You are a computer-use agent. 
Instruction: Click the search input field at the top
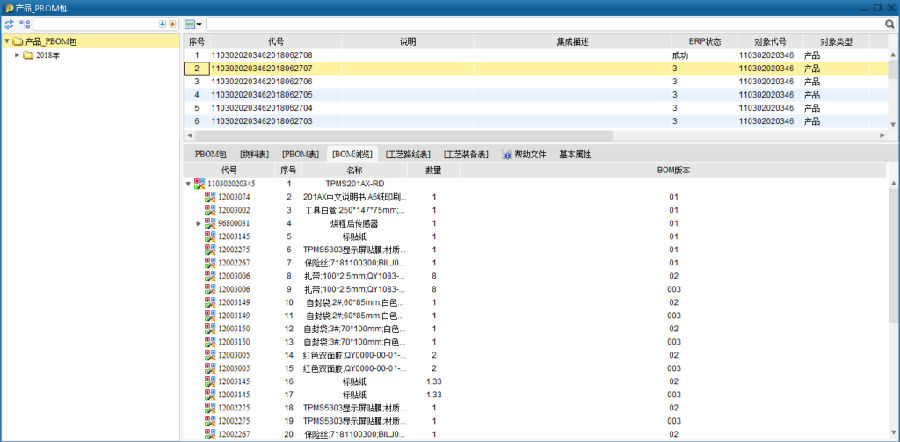pyautogui.click(x=540, y=22)
